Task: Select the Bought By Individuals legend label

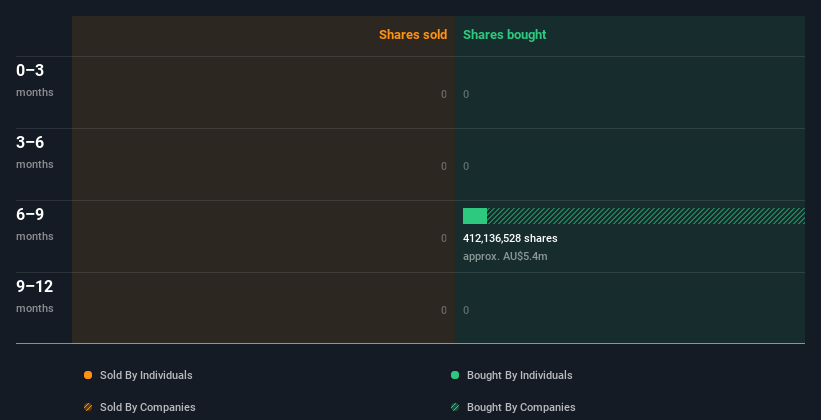Action: (519, 375)
